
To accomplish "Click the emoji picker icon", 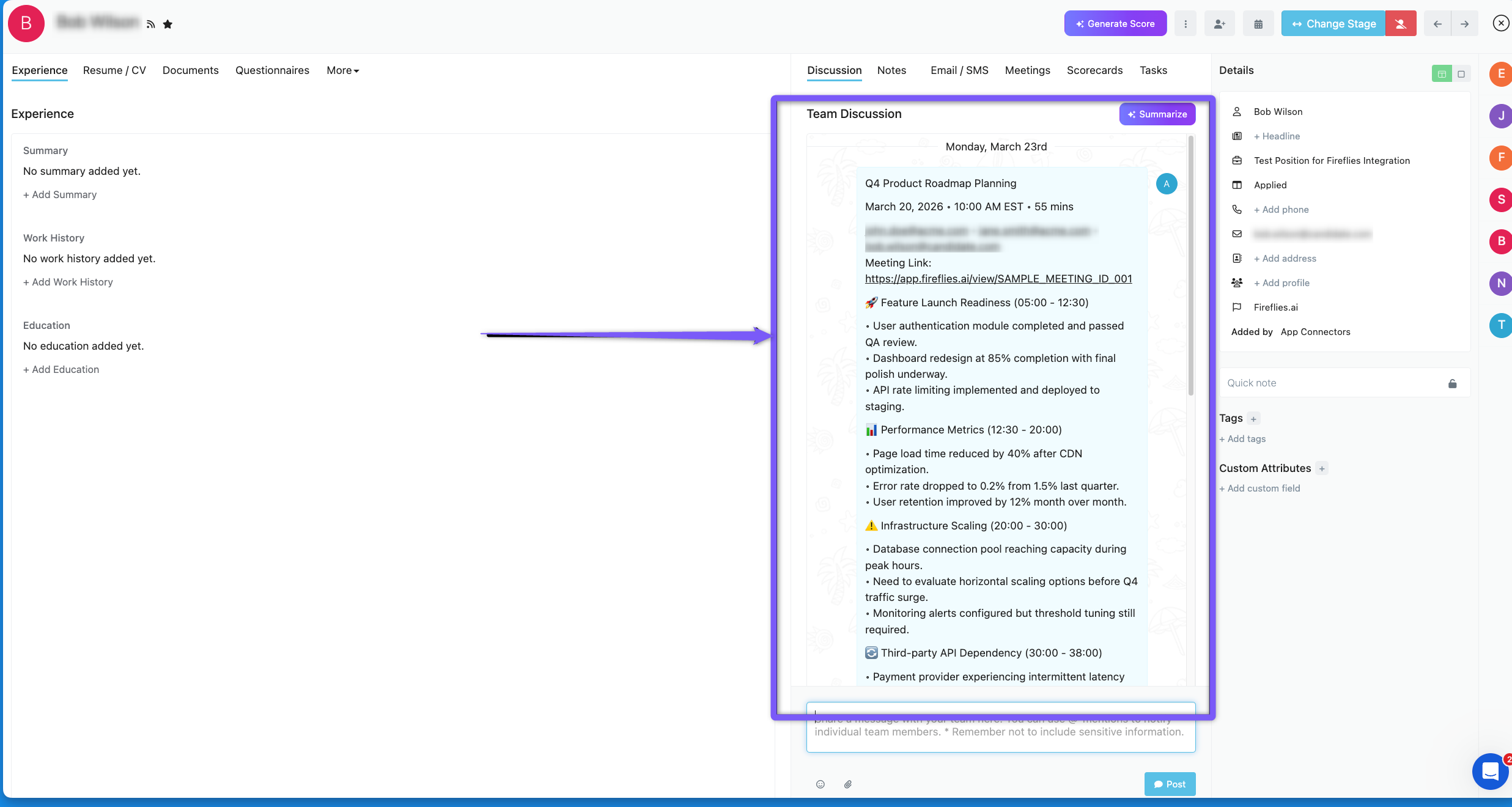I will point(821,784).
